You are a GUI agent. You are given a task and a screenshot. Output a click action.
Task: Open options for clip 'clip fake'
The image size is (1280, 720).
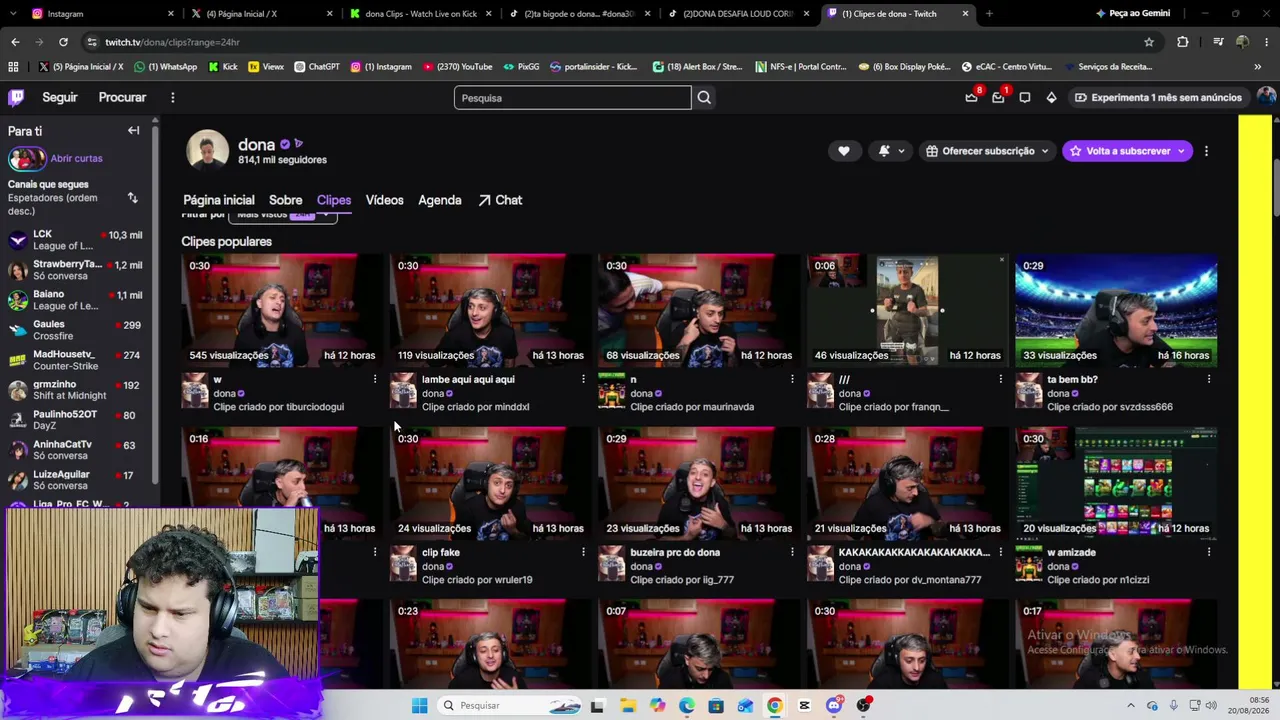583,552
